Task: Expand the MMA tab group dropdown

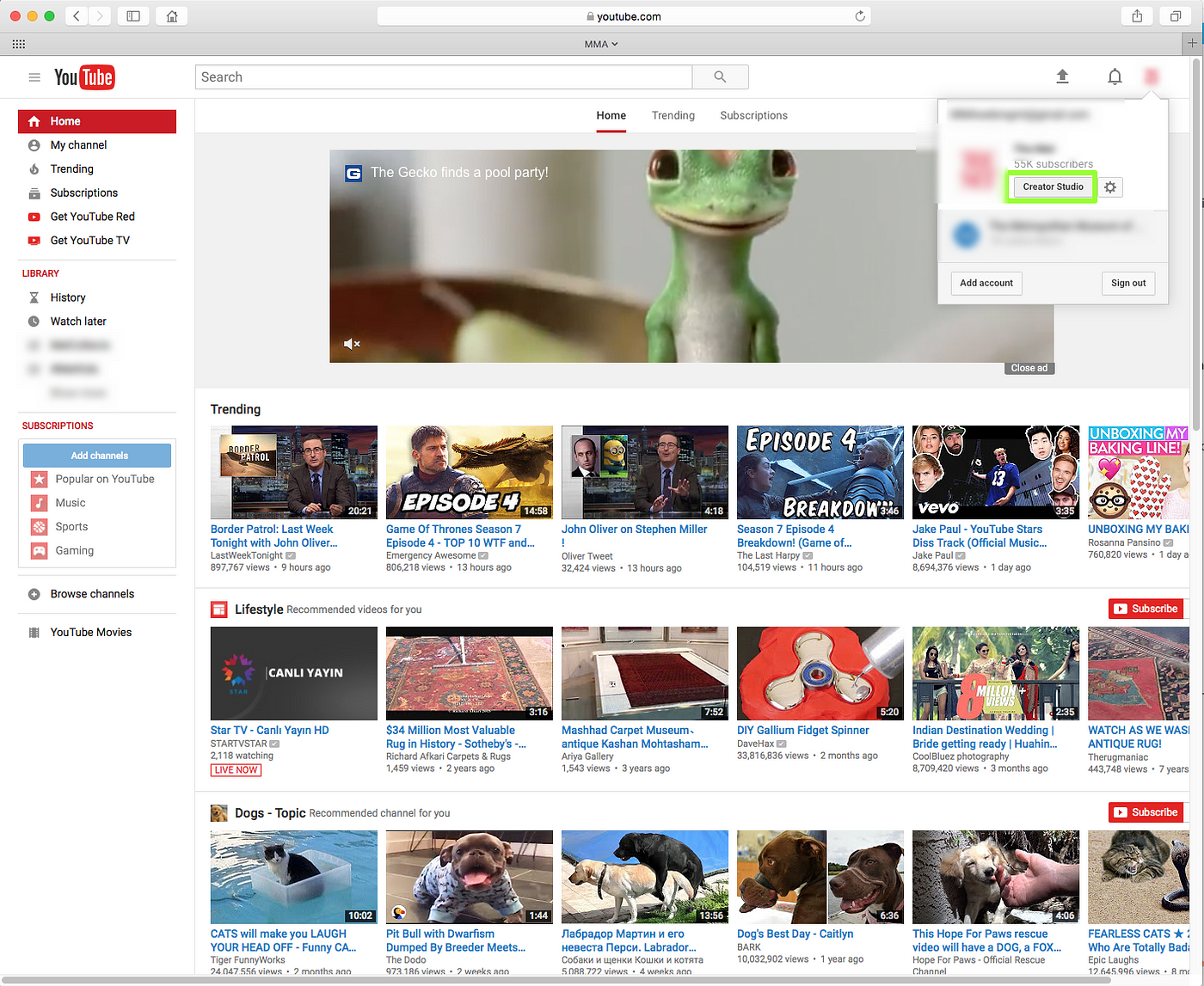Action: 601,44
